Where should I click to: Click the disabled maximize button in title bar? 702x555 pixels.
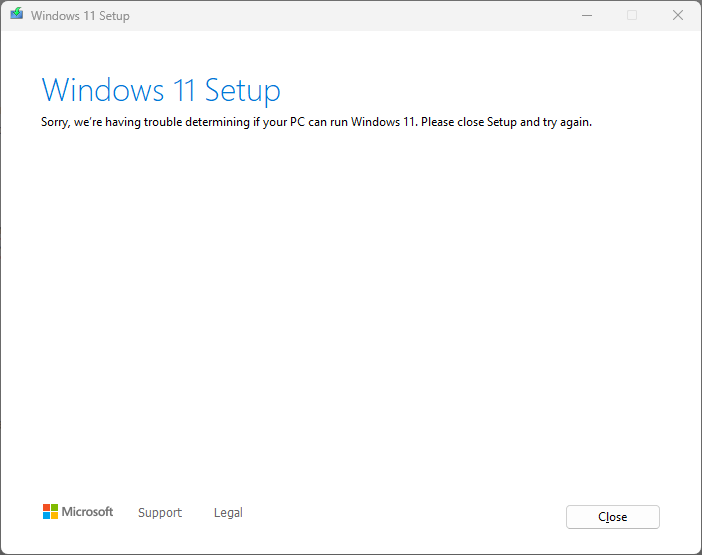[632, 16]
